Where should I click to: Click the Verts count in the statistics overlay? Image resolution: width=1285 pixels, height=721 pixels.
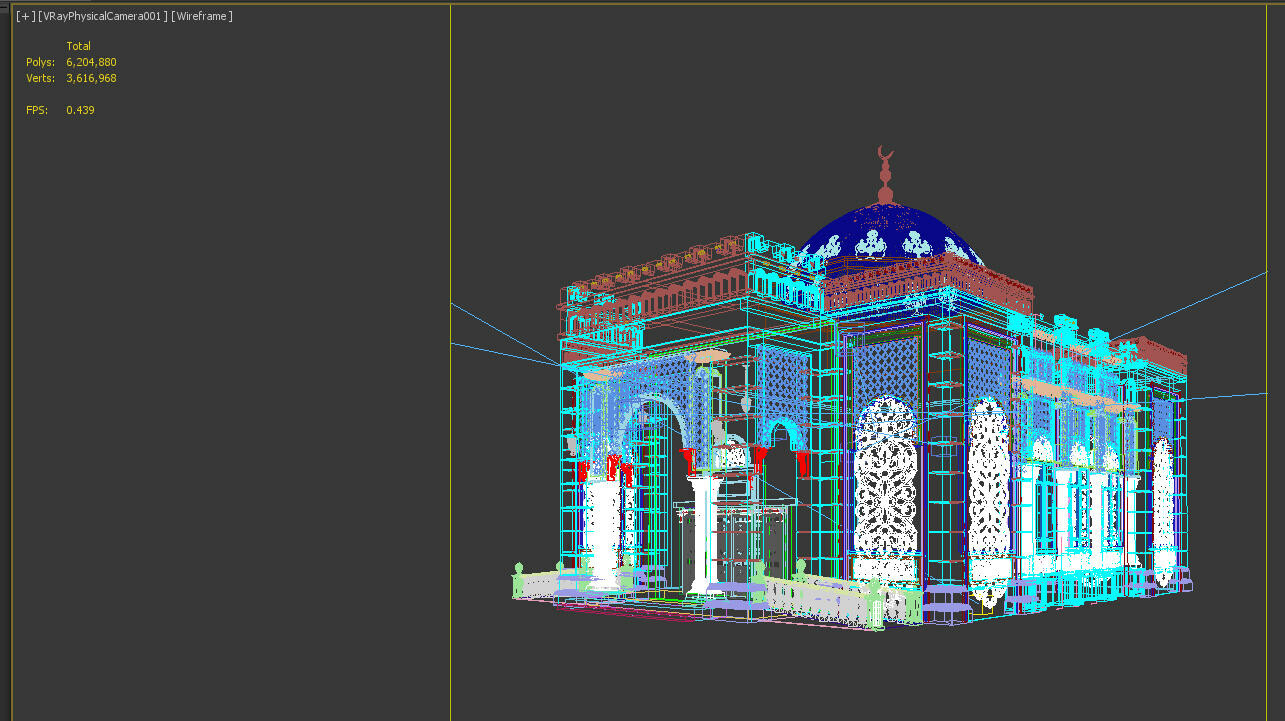click(91, 77)
